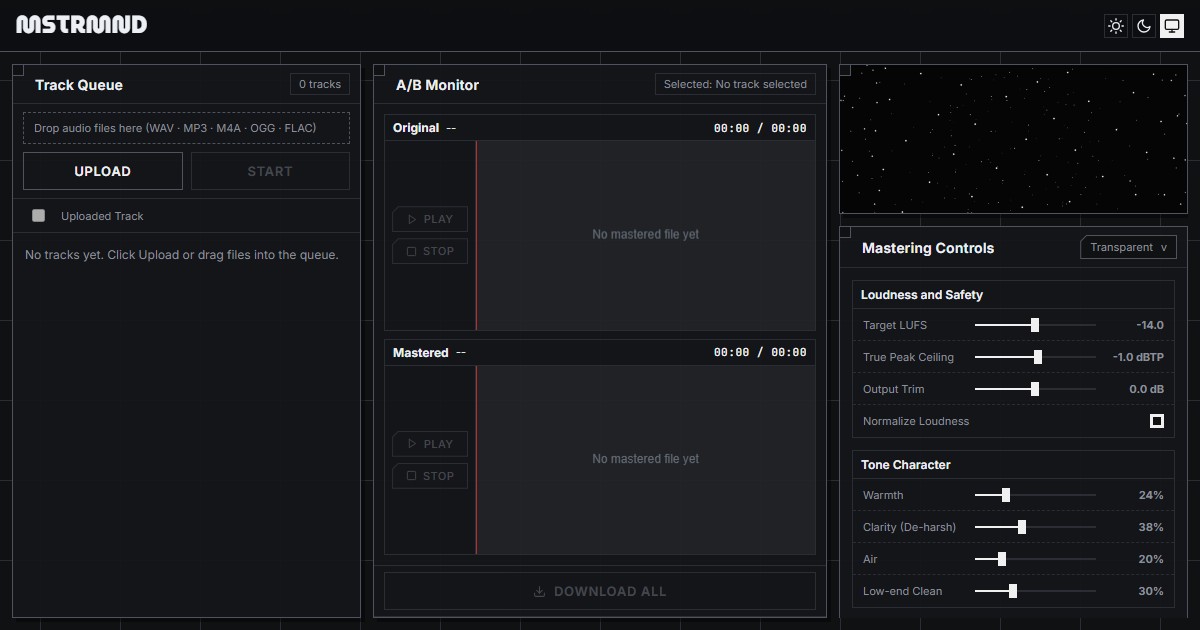The height and width of the screenshot is (630, 1200).
Task: Adjust the Air slider handle
Action: [1002, 559]
